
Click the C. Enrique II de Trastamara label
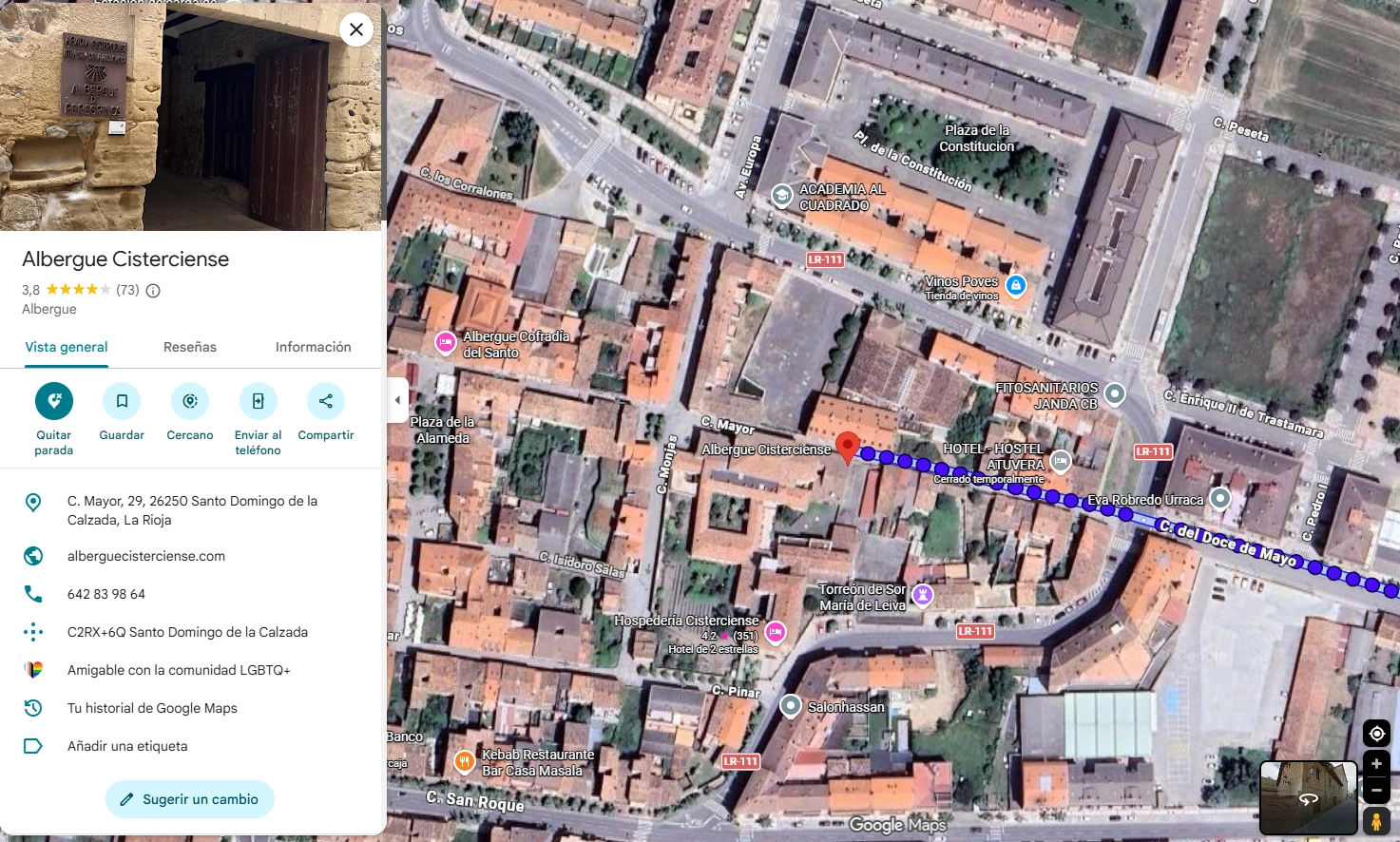[x=1244, y=413]
